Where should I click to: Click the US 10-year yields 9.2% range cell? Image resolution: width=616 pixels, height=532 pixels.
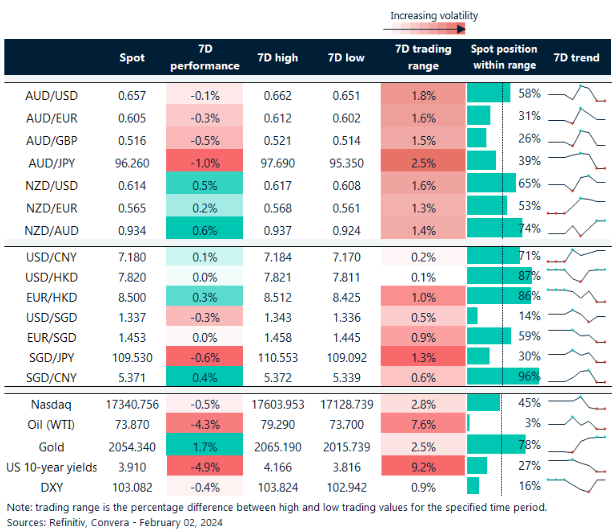[423, 464]
